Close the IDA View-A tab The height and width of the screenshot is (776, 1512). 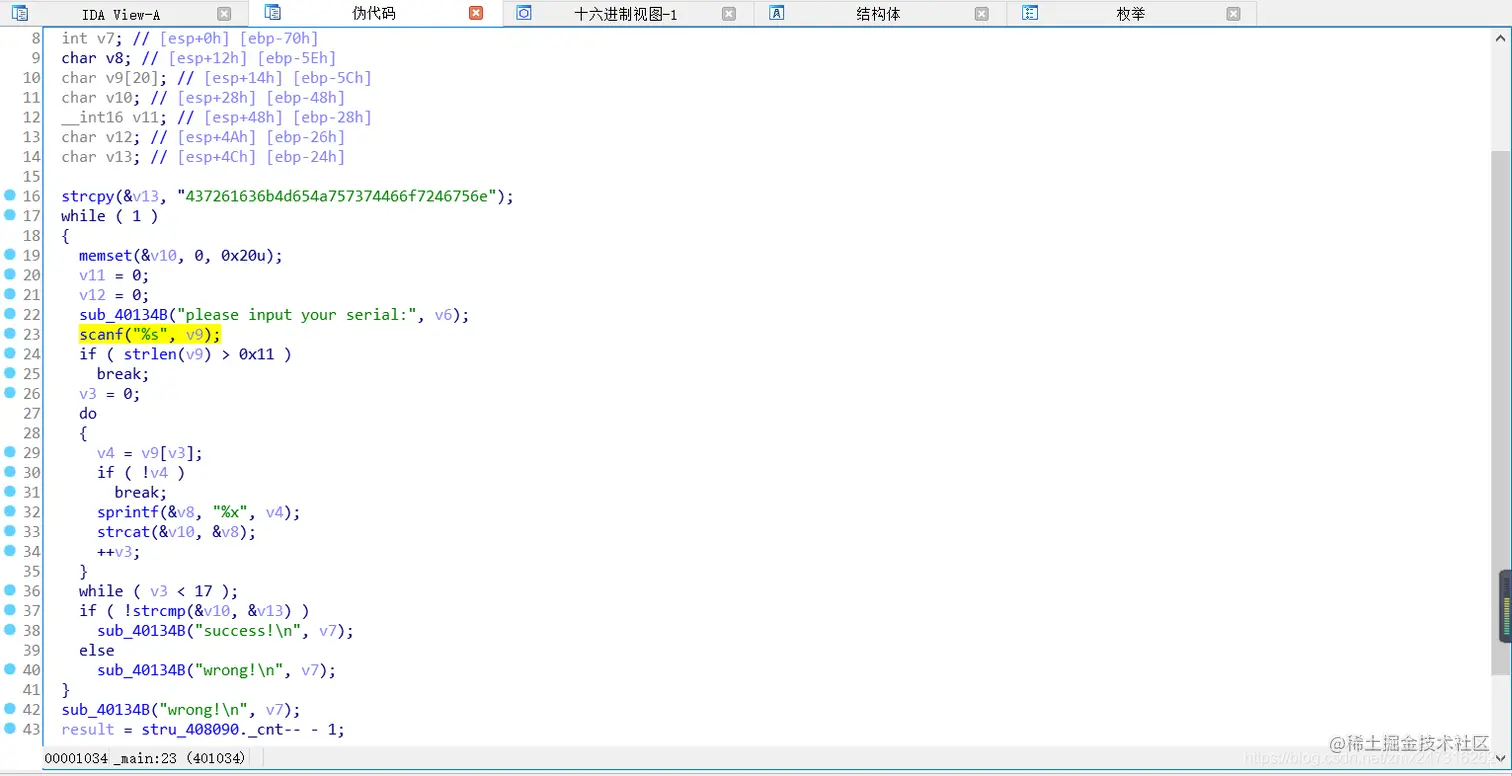click(224, 14)
